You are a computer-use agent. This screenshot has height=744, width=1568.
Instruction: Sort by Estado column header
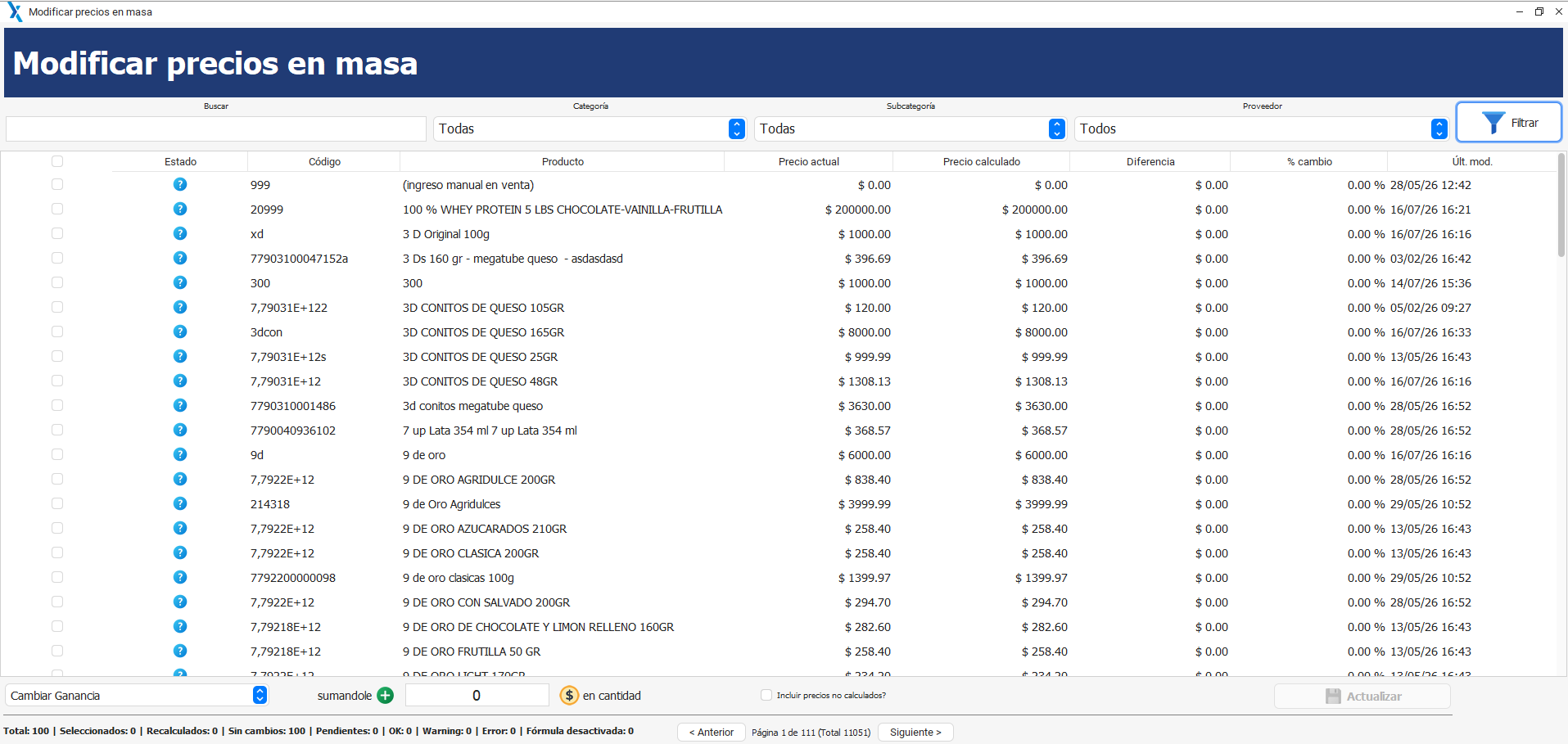pos(180,162)
